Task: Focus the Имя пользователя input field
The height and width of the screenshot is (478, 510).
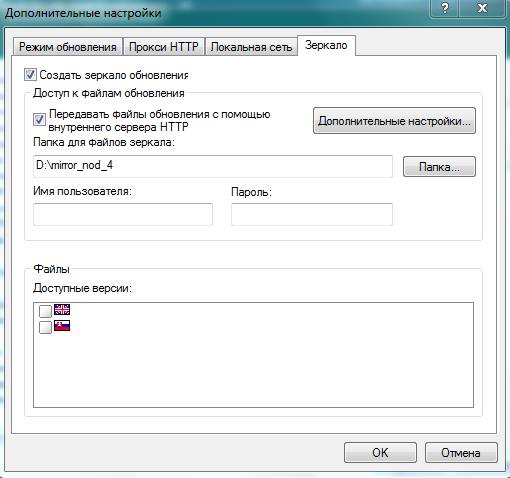Action: coord(123,214)
